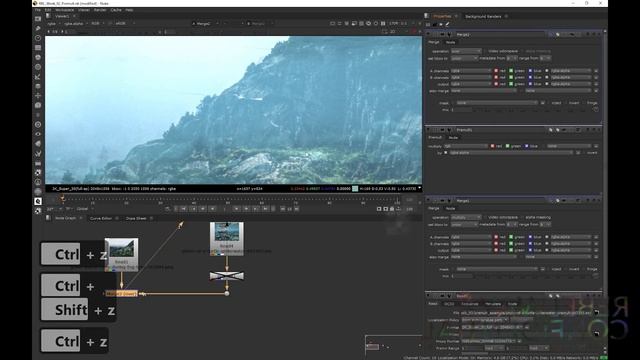Viewport: 640px width, 360px height.
Task: Open the ToolSets toolbar icon
Action: click(x=38, y=153)
